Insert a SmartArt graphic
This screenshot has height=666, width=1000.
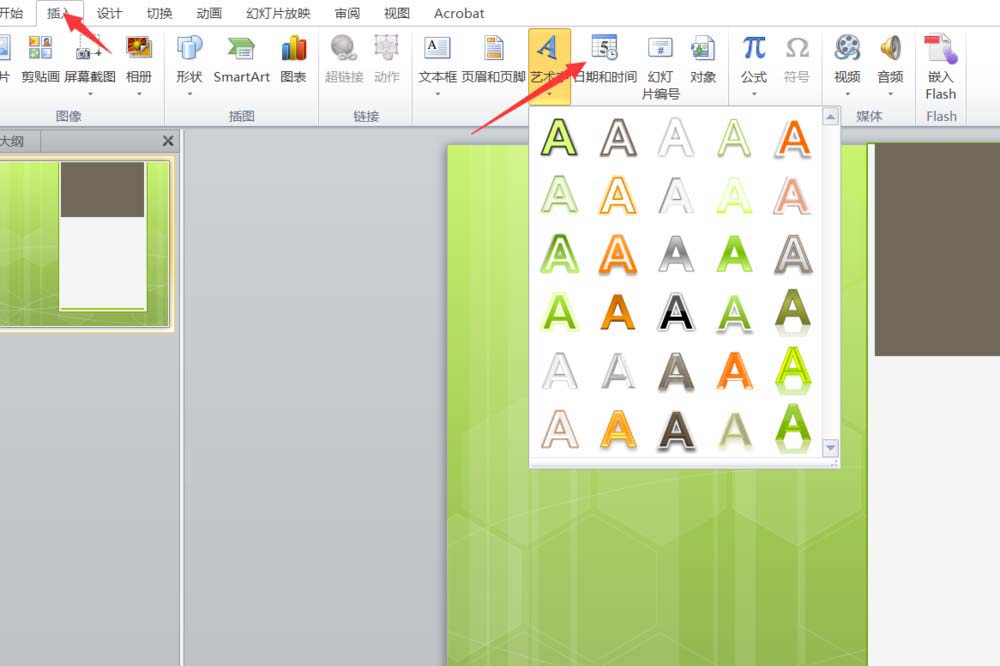(241, 59)
